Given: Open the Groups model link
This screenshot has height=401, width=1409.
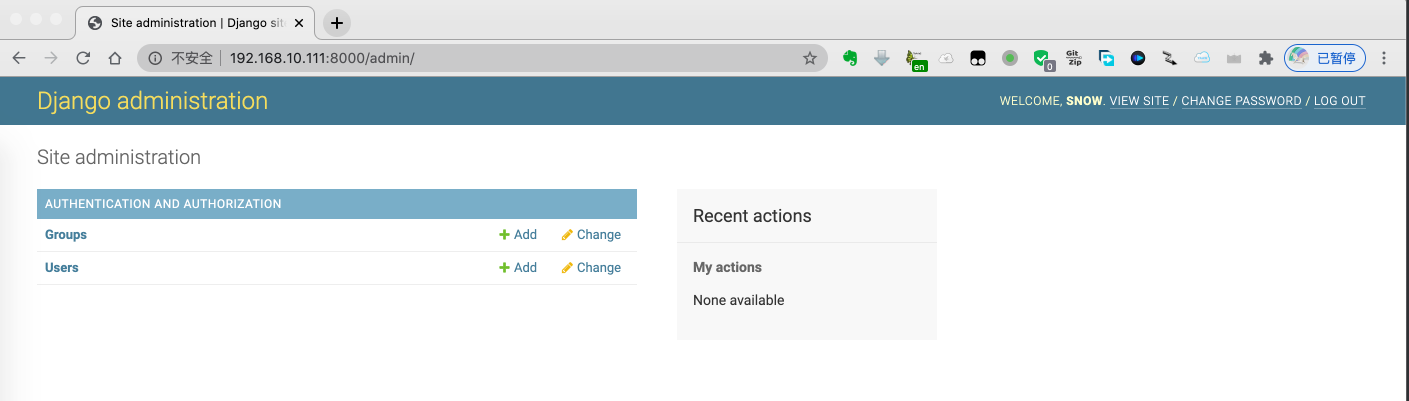Looking at the screenshot, I should pyautogui.click(x=66, y=235).
